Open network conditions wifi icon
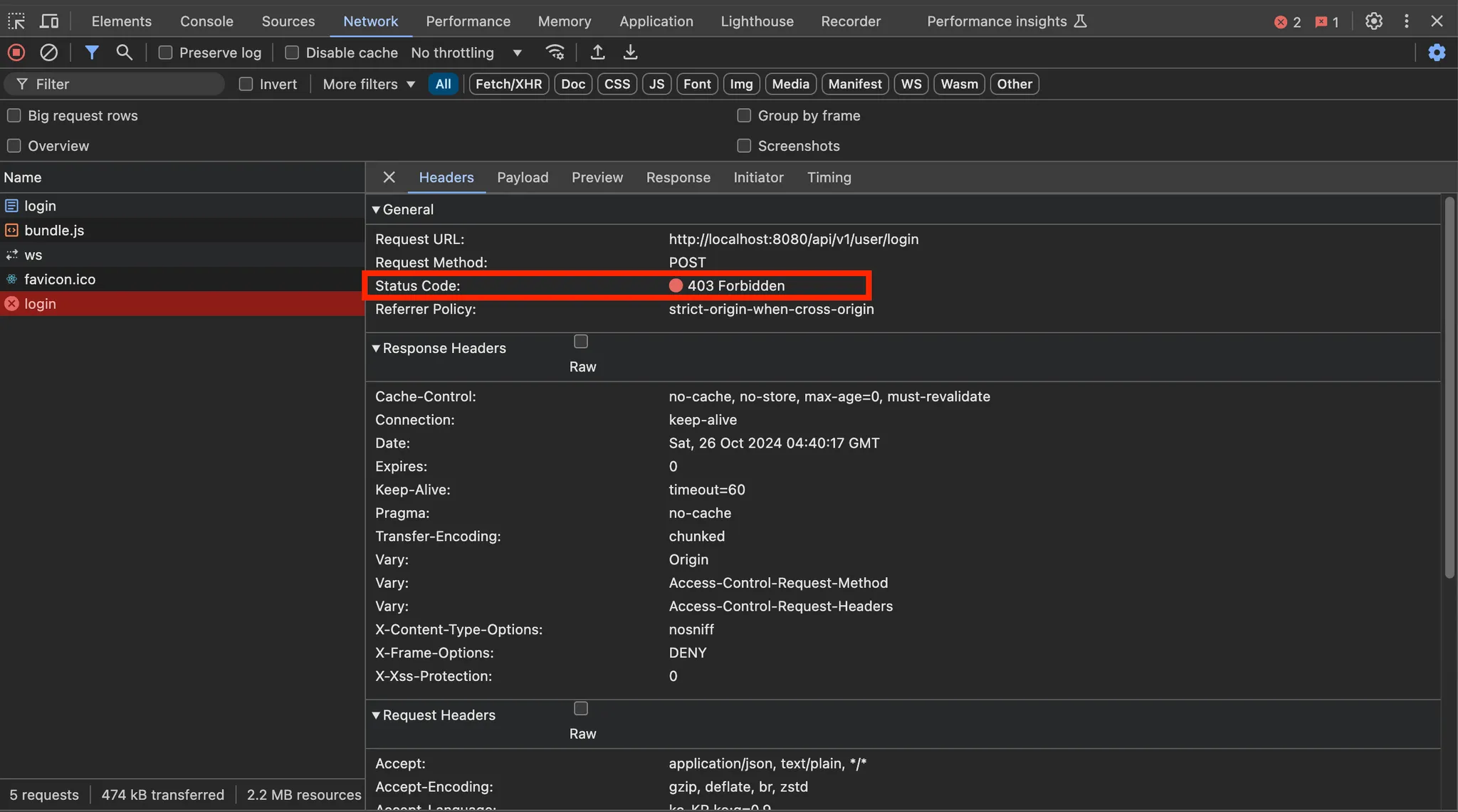 tap(555, 53)
